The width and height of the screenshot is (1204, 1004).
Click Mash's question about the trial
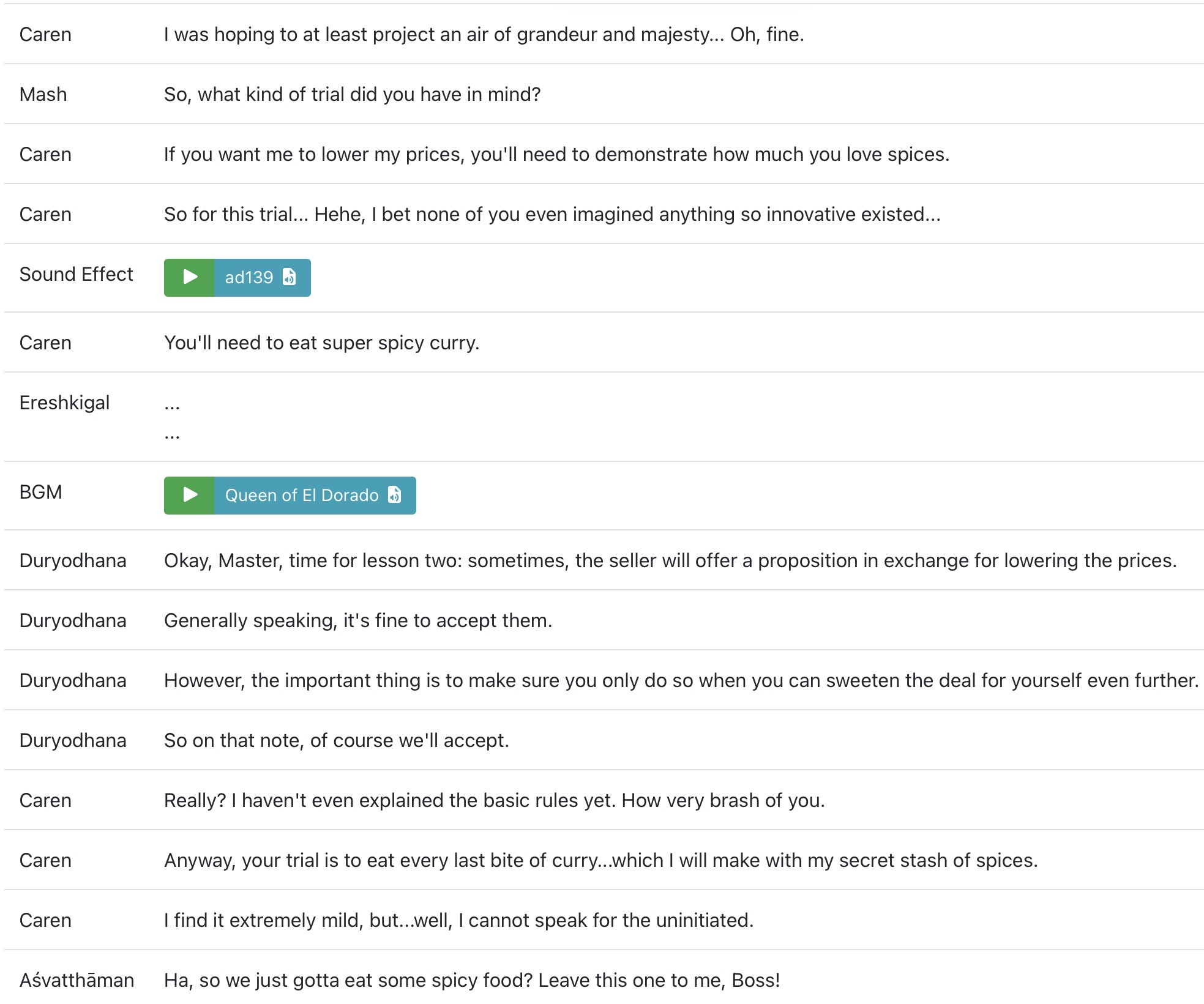[353, 94]
